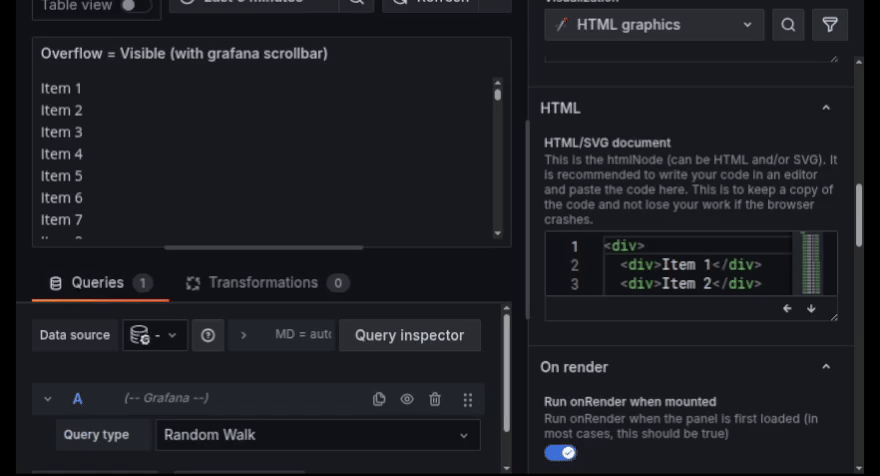Duplicate query A with the copy icon
The width and height of the screenshot is (880, 476).
tap(379, 399)
